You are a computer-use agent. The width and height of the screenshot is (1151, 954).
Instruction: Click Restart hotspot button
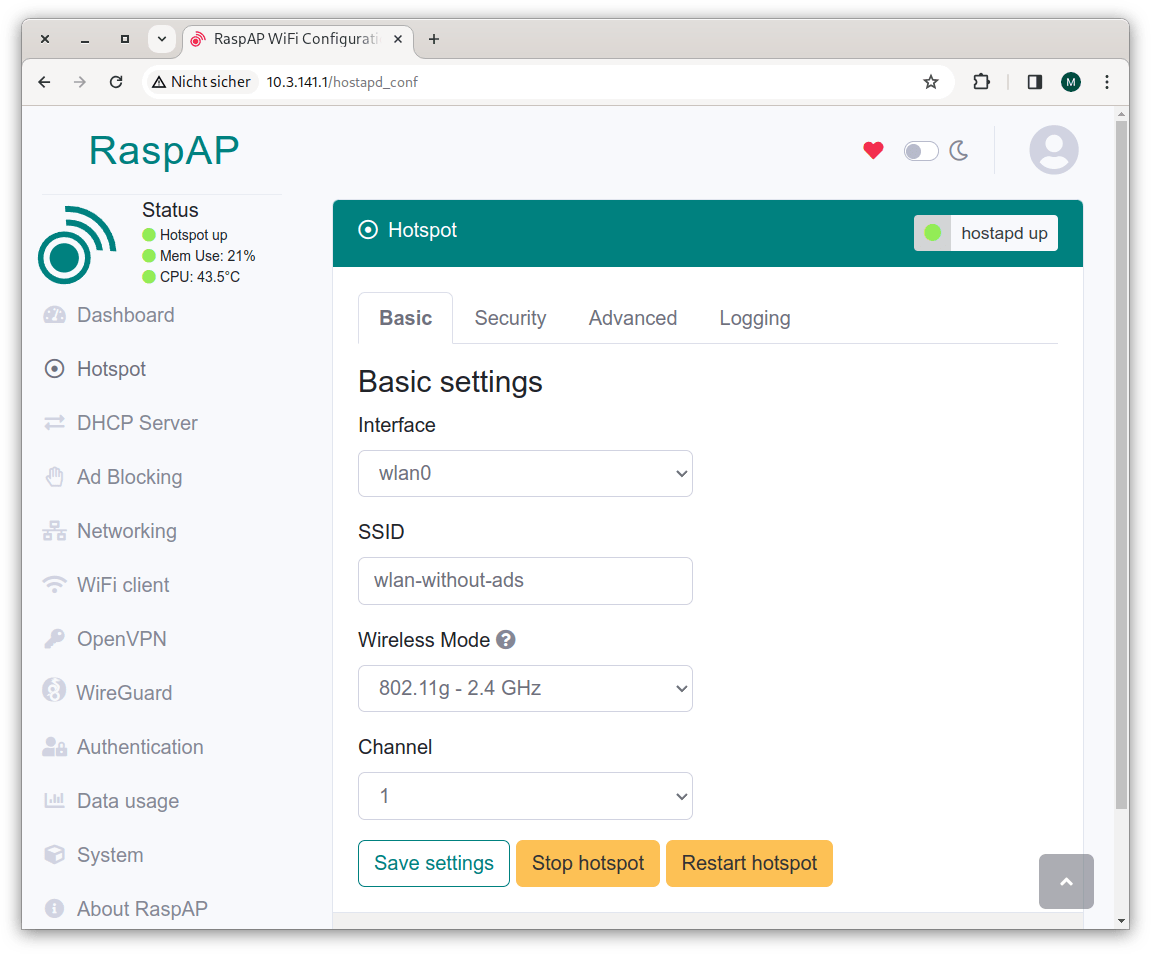click(x=749, y=864)
